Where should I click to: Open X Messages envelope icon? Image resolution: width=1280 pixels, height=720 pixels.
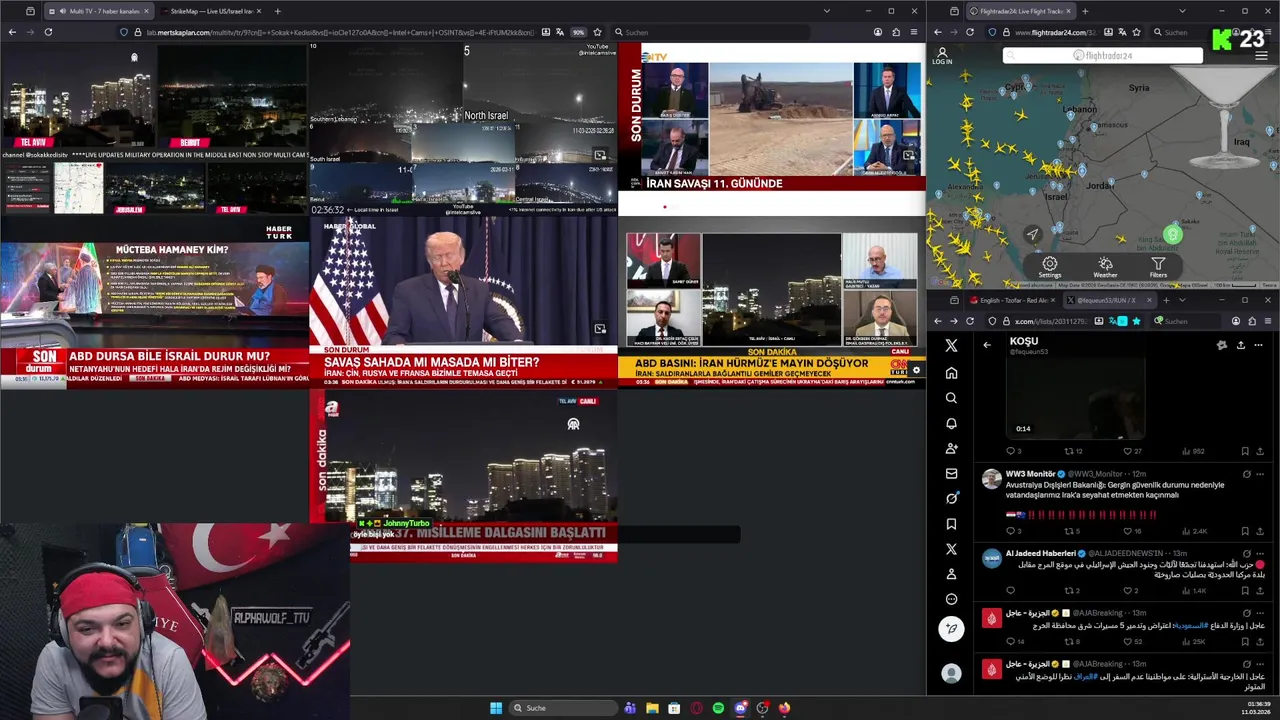click(x=951, y=473)
